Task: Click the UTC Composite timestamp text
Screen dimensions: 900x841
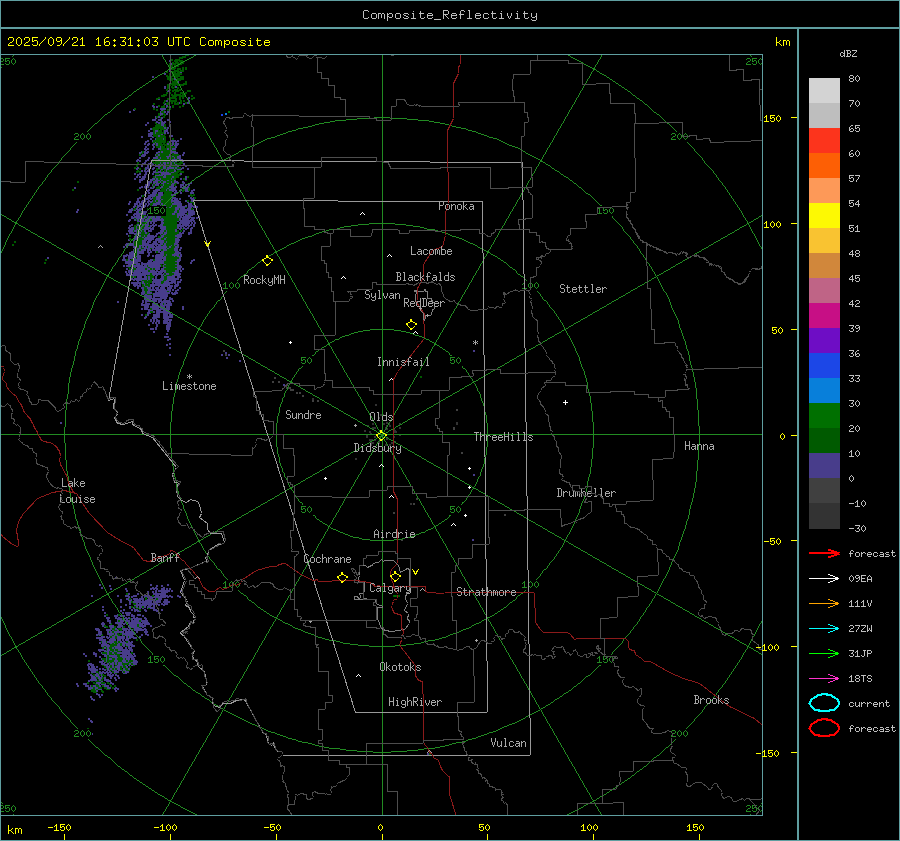Action: click(x=138, y=42)
